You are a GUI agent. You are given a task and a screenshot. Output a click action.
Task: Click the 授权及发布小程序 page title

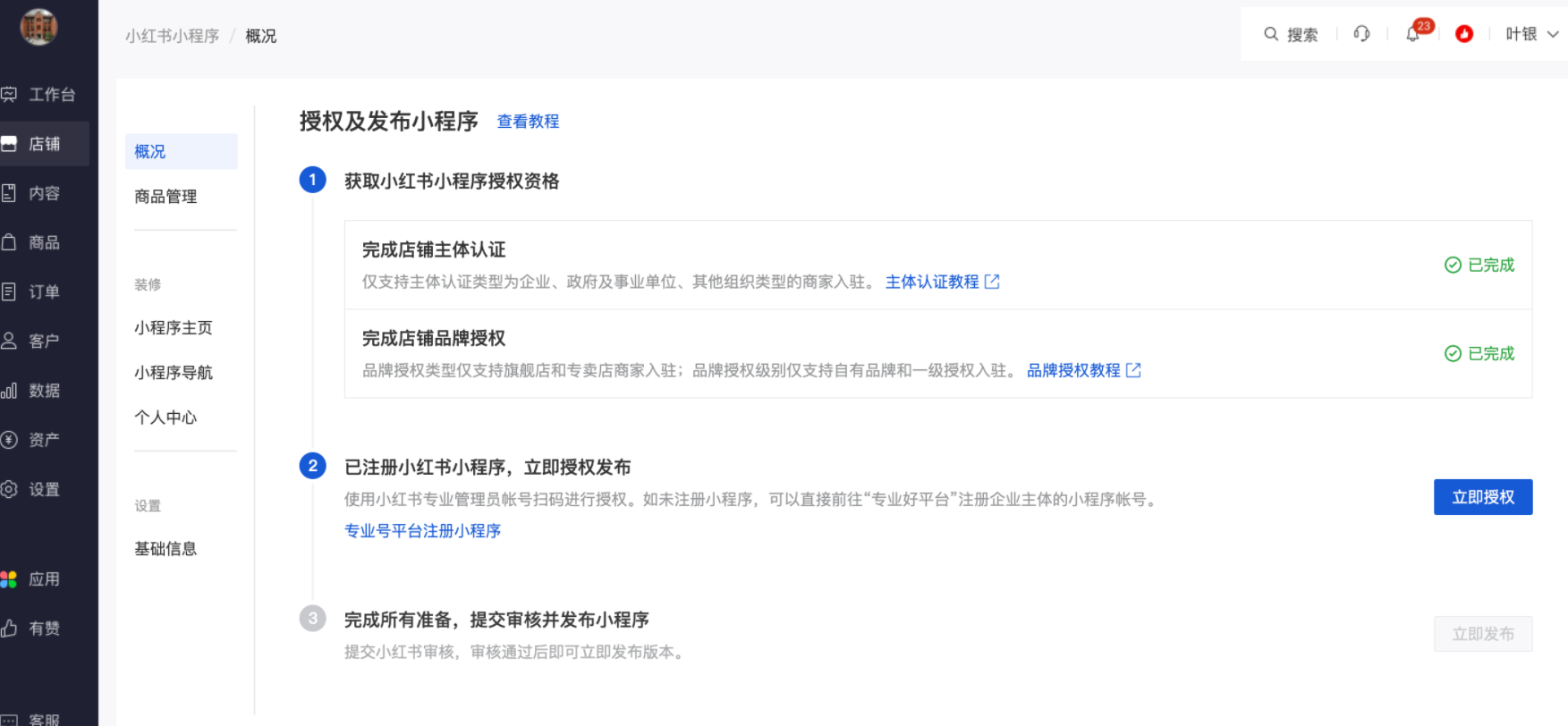(x=389, y=121)
